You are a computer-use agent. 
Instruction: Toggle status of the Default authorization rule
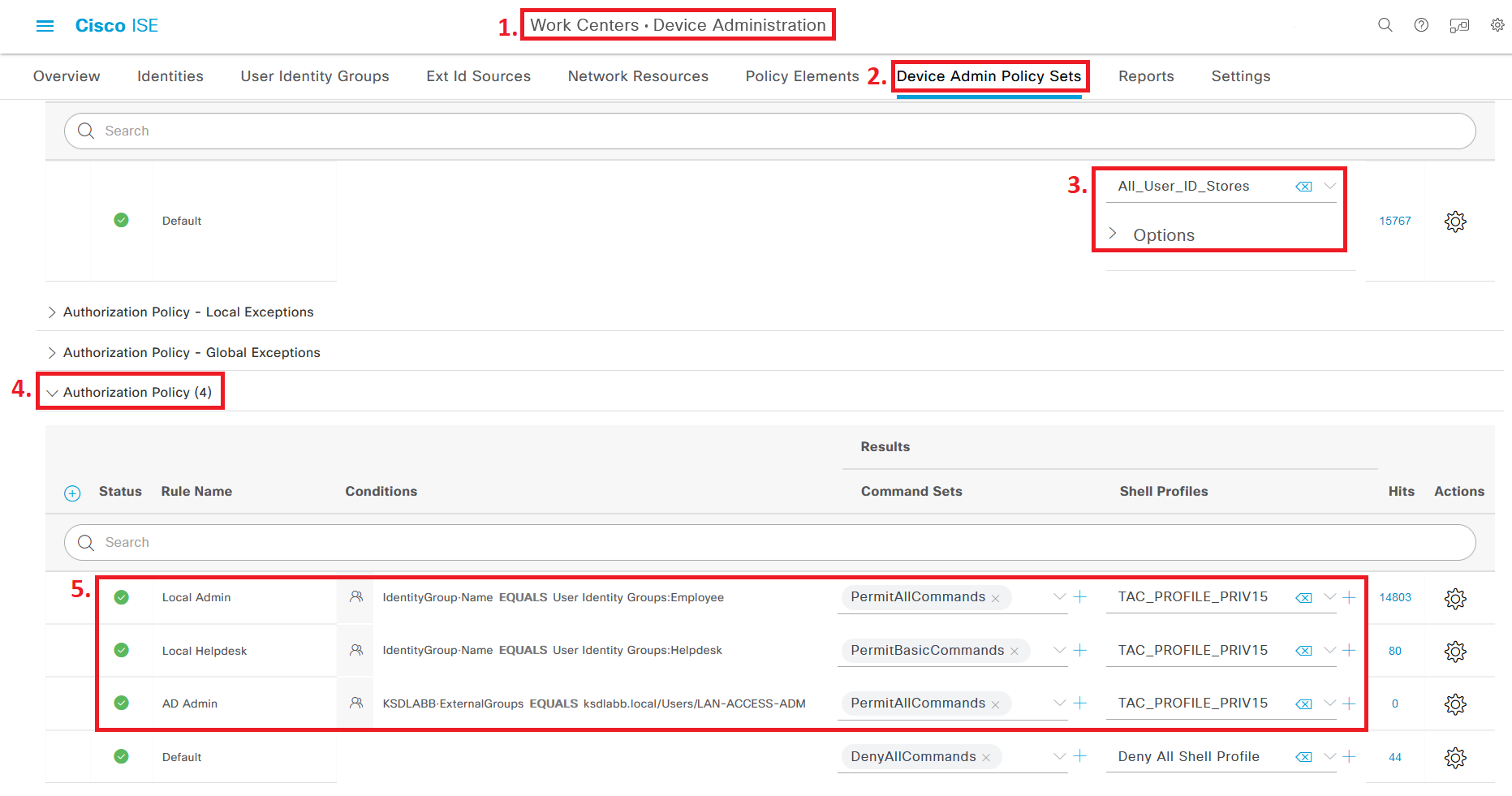[121, 756]
